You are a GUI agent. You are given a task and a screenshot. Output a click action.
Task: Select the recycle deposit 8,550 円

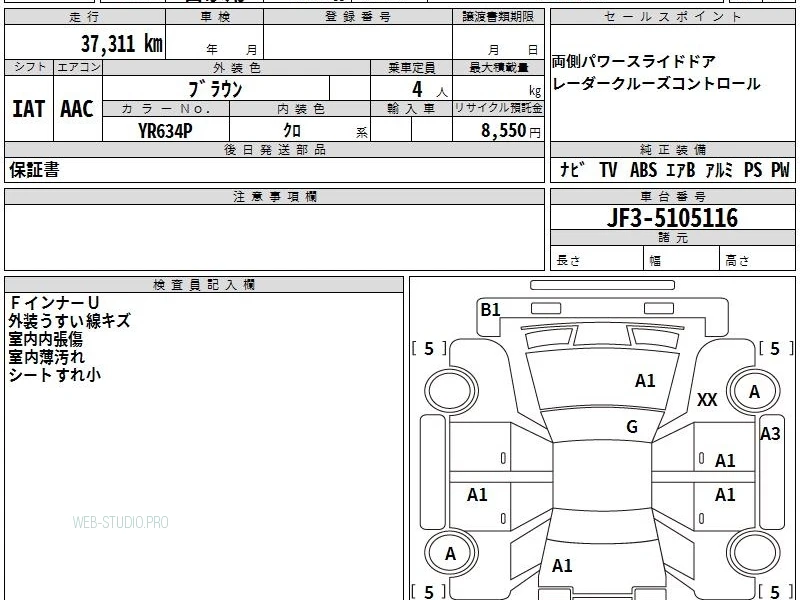(x=511, y=131)
